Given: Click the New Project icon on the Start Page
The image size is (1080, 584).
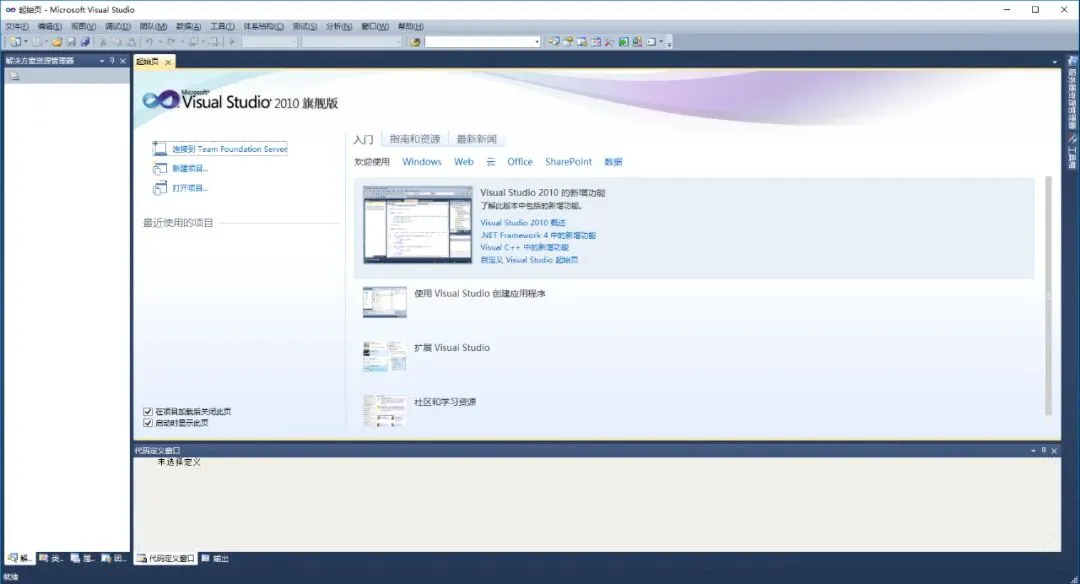Looking at the screenshot, I should point(159,168).
